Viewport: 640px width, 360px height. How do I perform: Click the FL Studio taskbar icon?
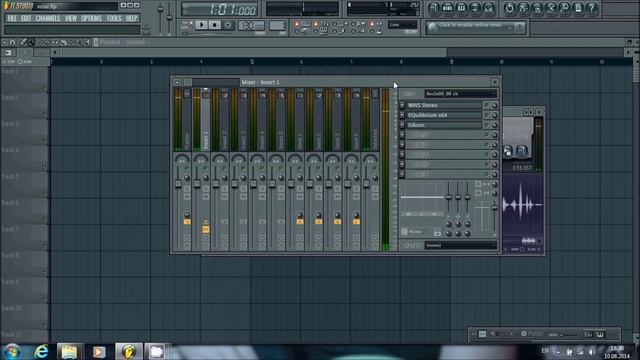(128, 351)
